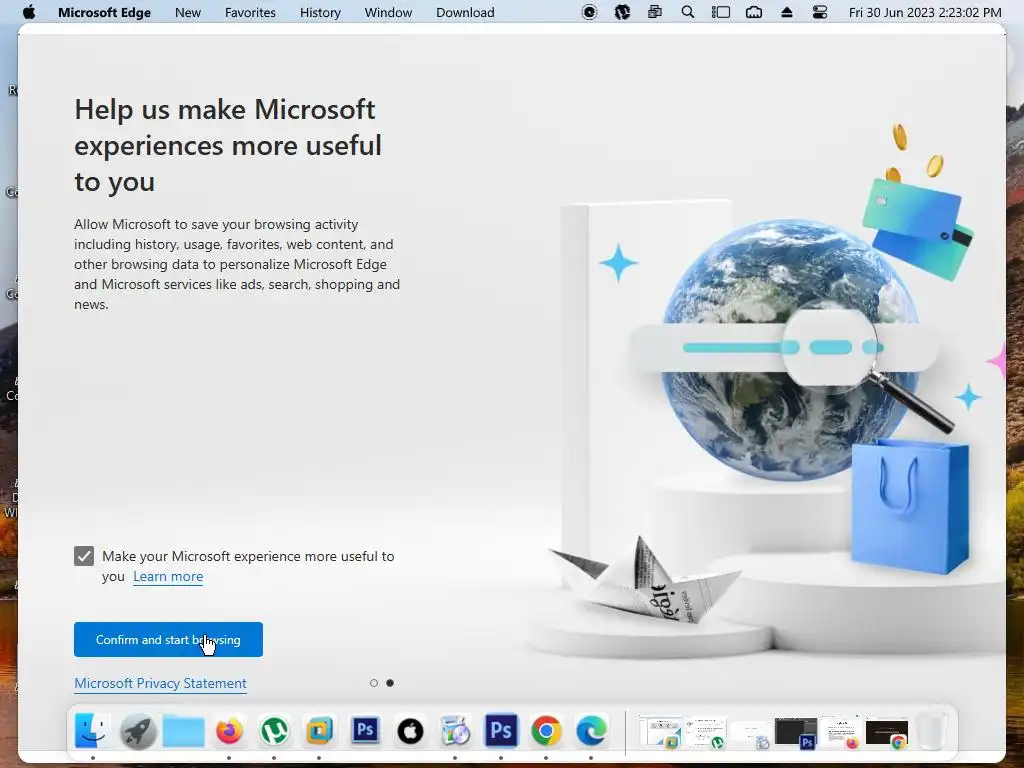Click the stacked displays menu bar icon
The height and width of the screenshot is (768, 1024).
654,12
